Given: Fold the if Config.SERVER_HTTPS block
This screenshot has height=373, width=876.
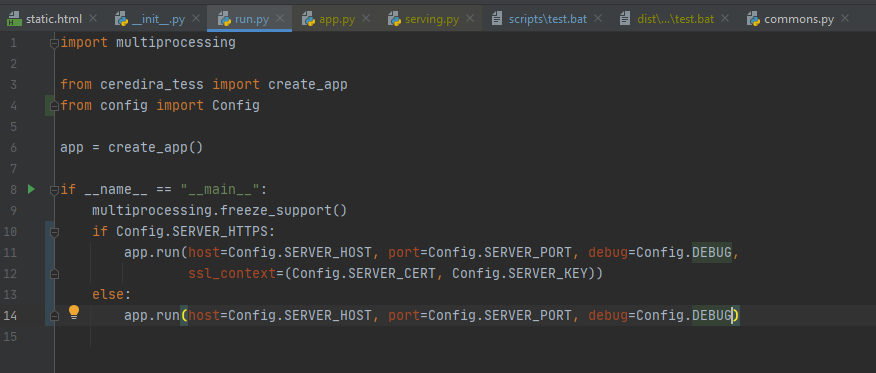Looking at the screenshot, I should click(54, 232).
